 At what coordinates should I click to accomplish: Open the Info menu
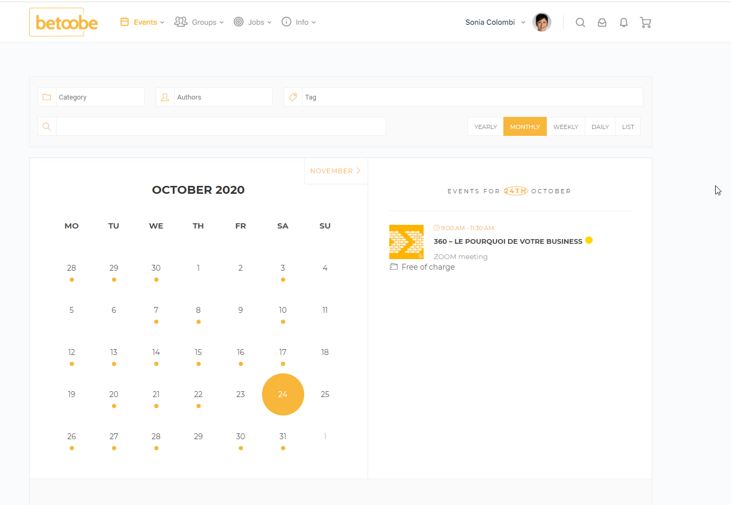298,22
